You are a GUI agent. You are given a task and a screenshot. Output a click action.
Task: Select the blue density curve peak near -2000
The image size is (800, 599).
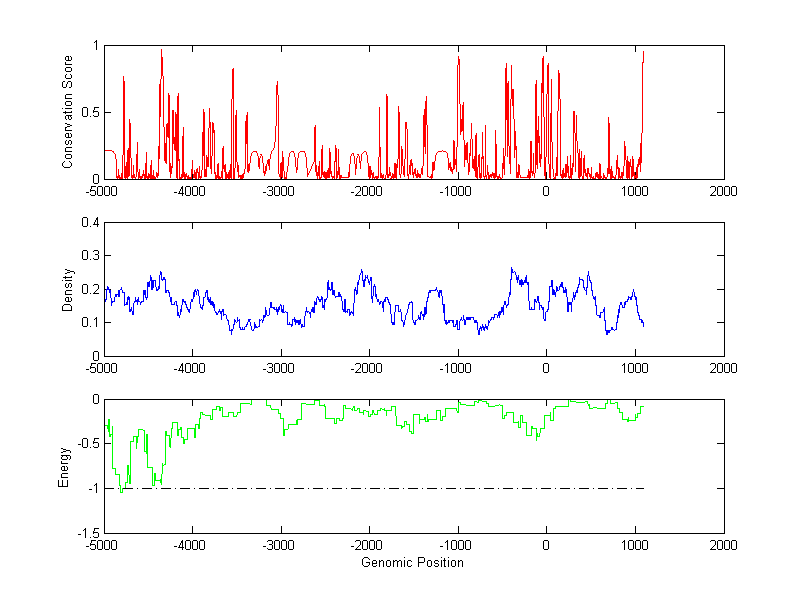[361, 271]
